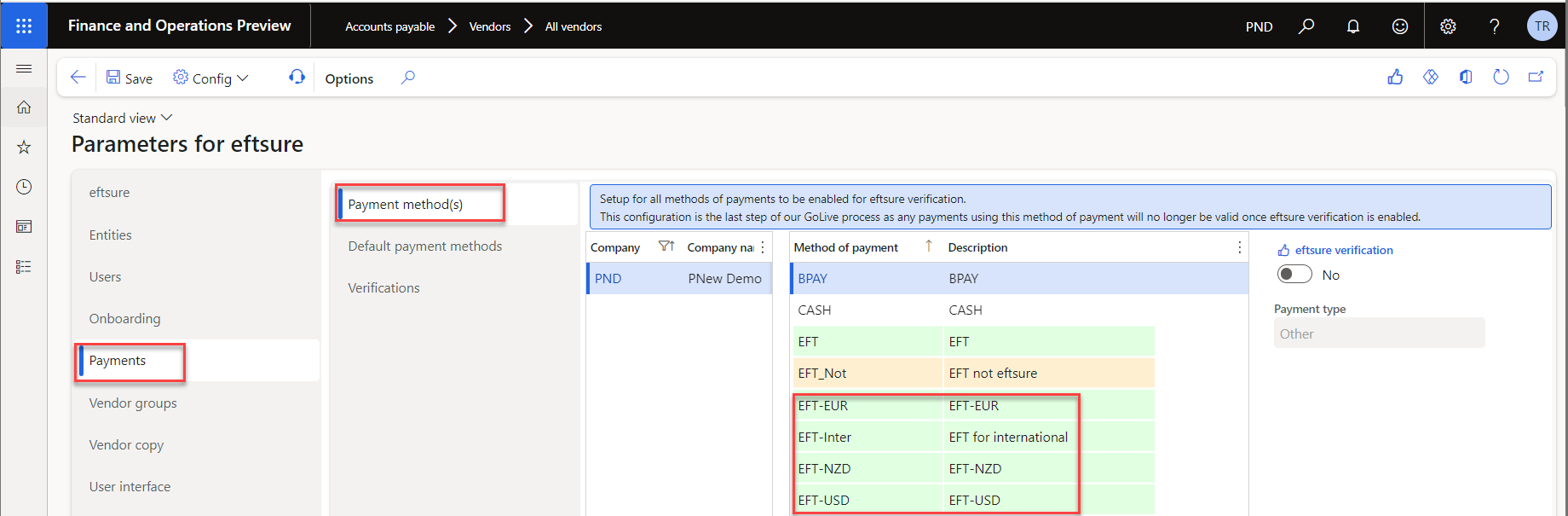Click the Company name column header
Screen dimensions: 1568x516
point(721,247)
